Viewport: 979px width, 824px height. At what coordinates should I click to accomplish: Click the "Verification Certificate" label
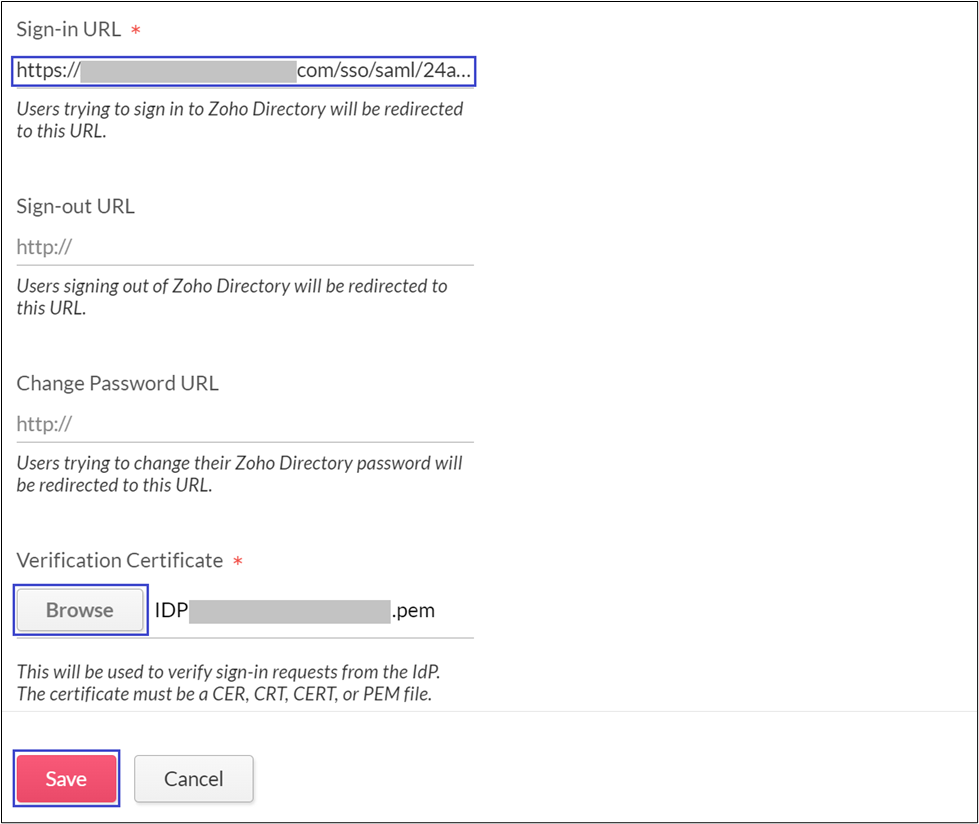point(119,560)
